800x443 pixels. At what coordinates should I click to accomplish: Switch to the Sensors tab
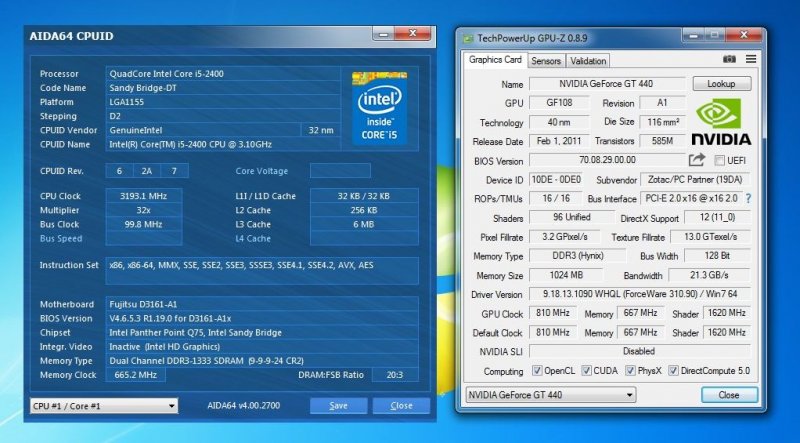click(x=546, y=61)
